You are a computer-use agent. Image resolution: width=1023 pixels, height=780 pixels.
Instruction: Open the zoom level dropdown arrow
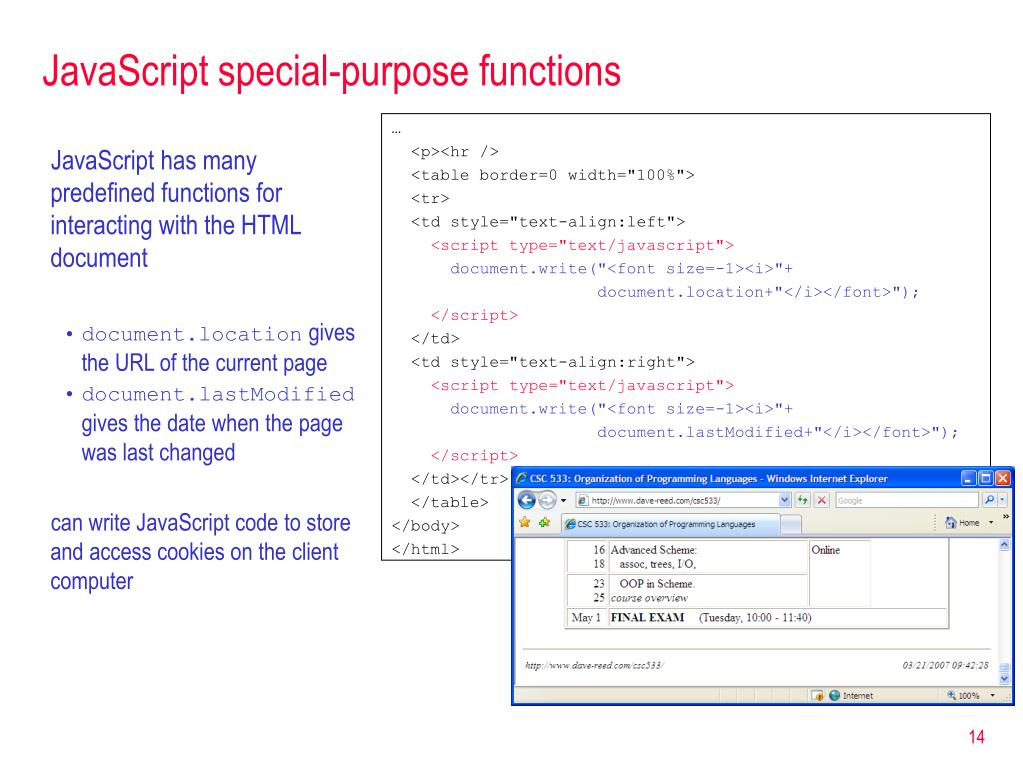click(x=992, y=695)
